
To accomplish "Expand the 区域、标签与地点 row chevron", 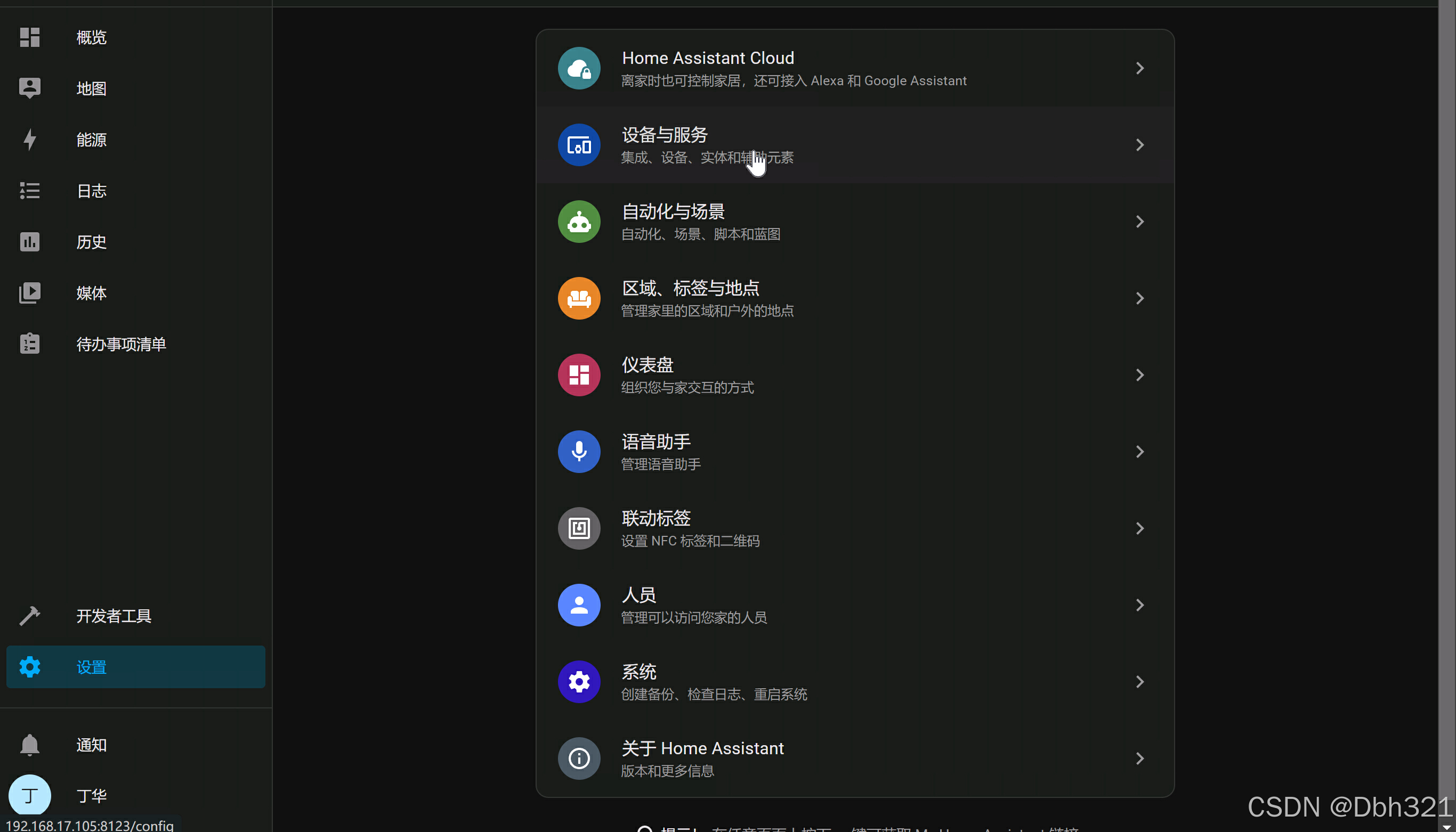I will click(1140, 298).
